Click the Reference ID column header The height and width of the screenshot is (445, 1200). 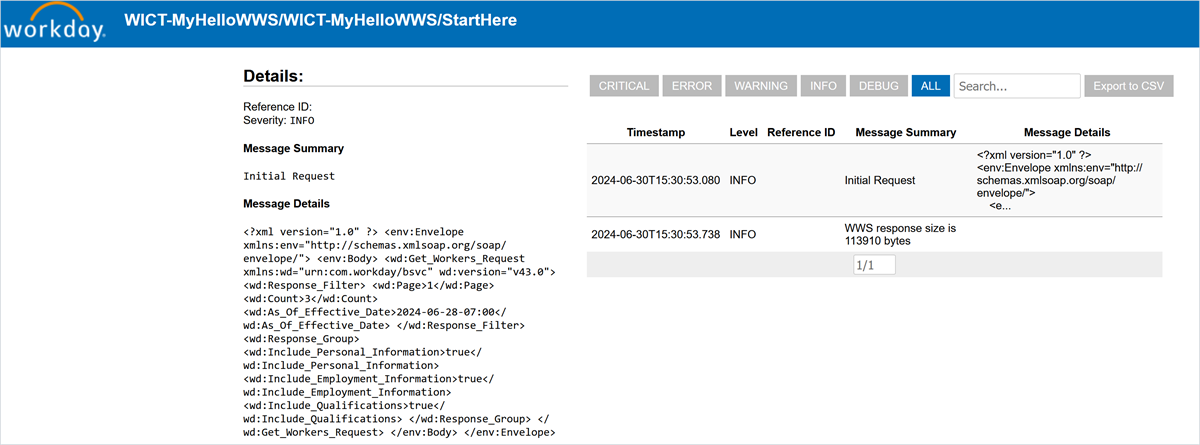pos(801,132)
